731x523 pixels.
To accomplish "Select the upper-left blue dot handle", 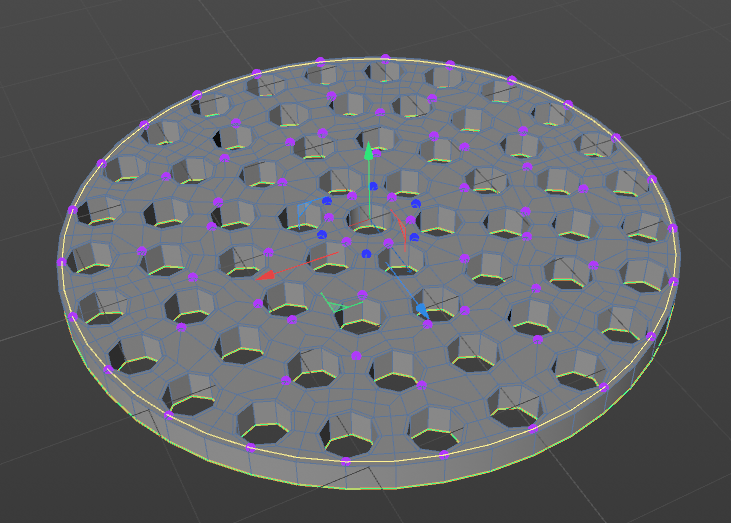I will [x=327, y=201].
